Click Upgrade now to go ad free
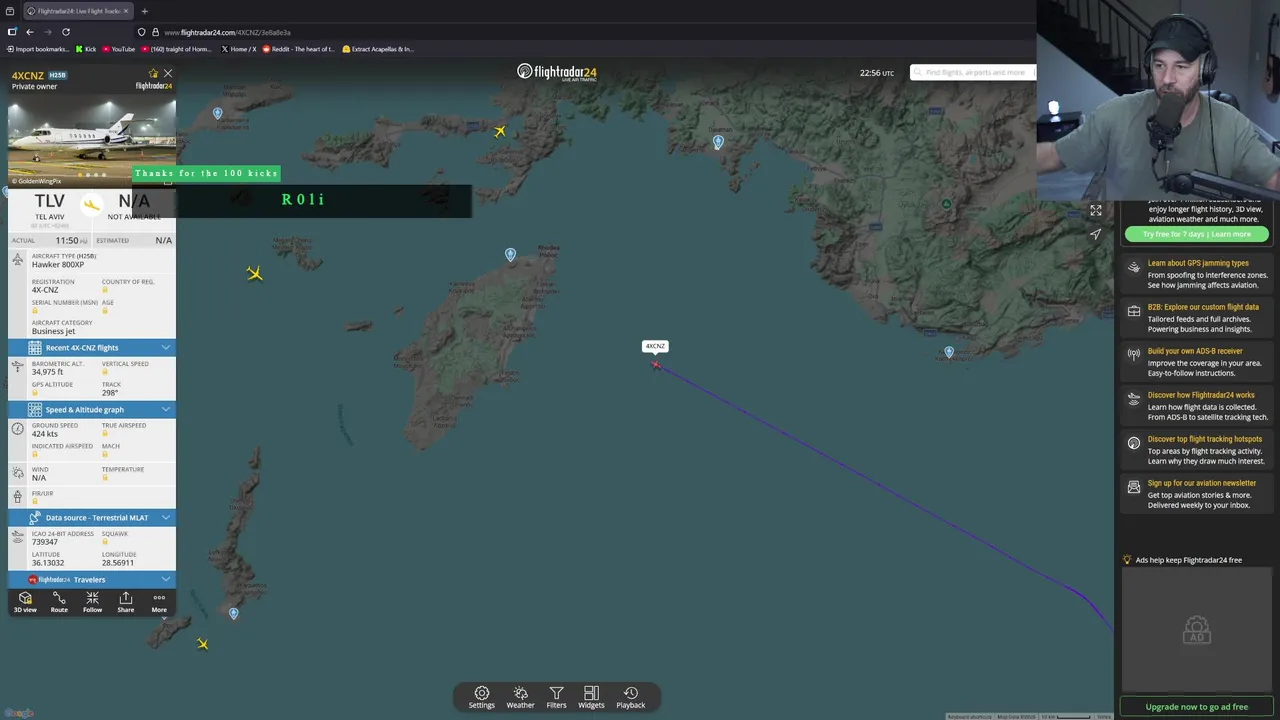Viewport: 1280px width, 720px height. coord(1196,707)
